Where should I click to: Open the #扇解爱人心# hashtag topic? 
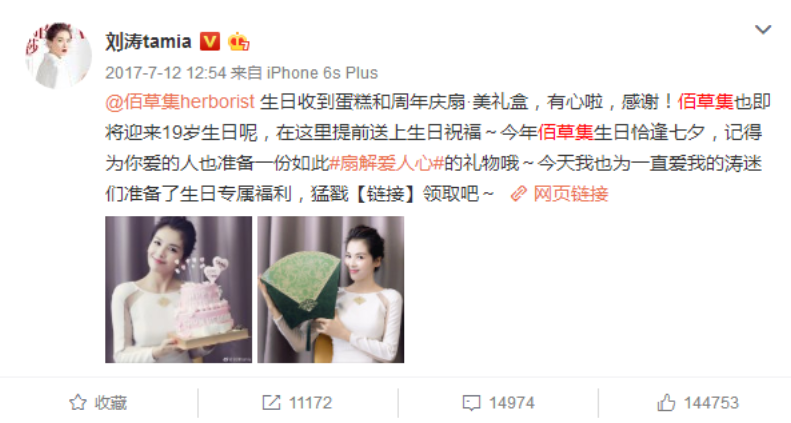pyautogui.click(x=386, y=163)
